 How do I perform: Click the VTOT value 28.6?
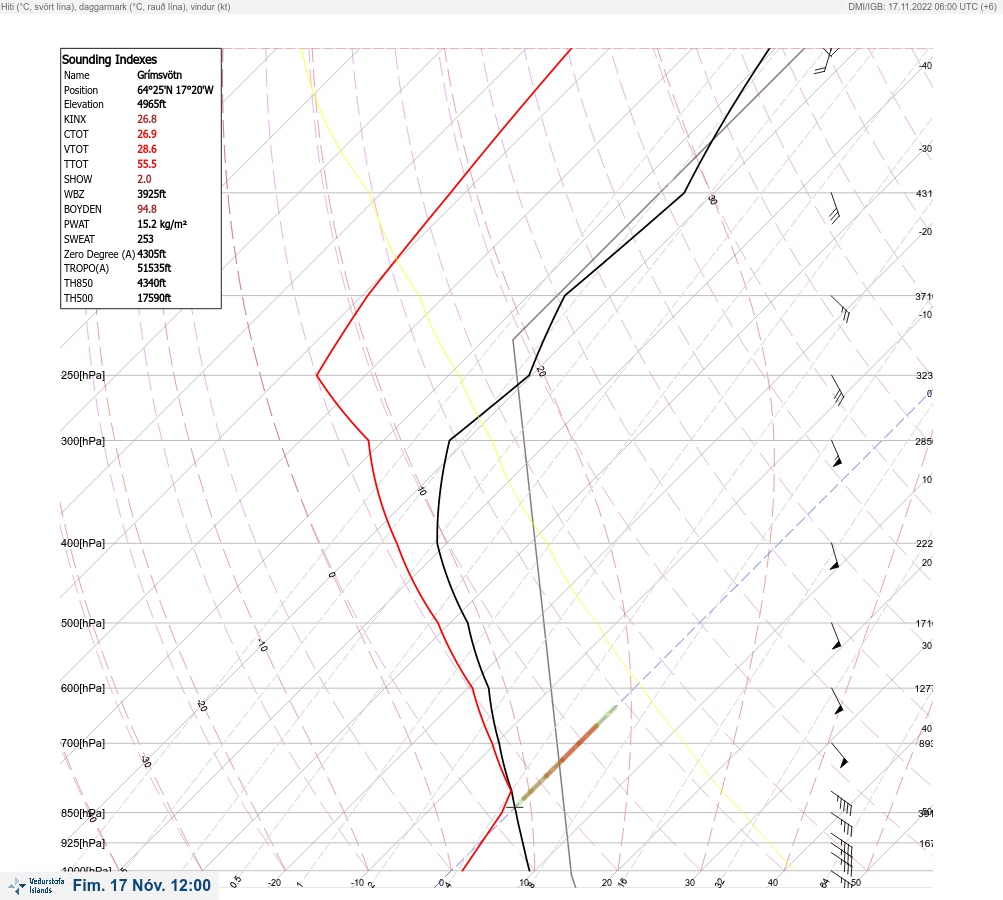click(x=146, y=149)
